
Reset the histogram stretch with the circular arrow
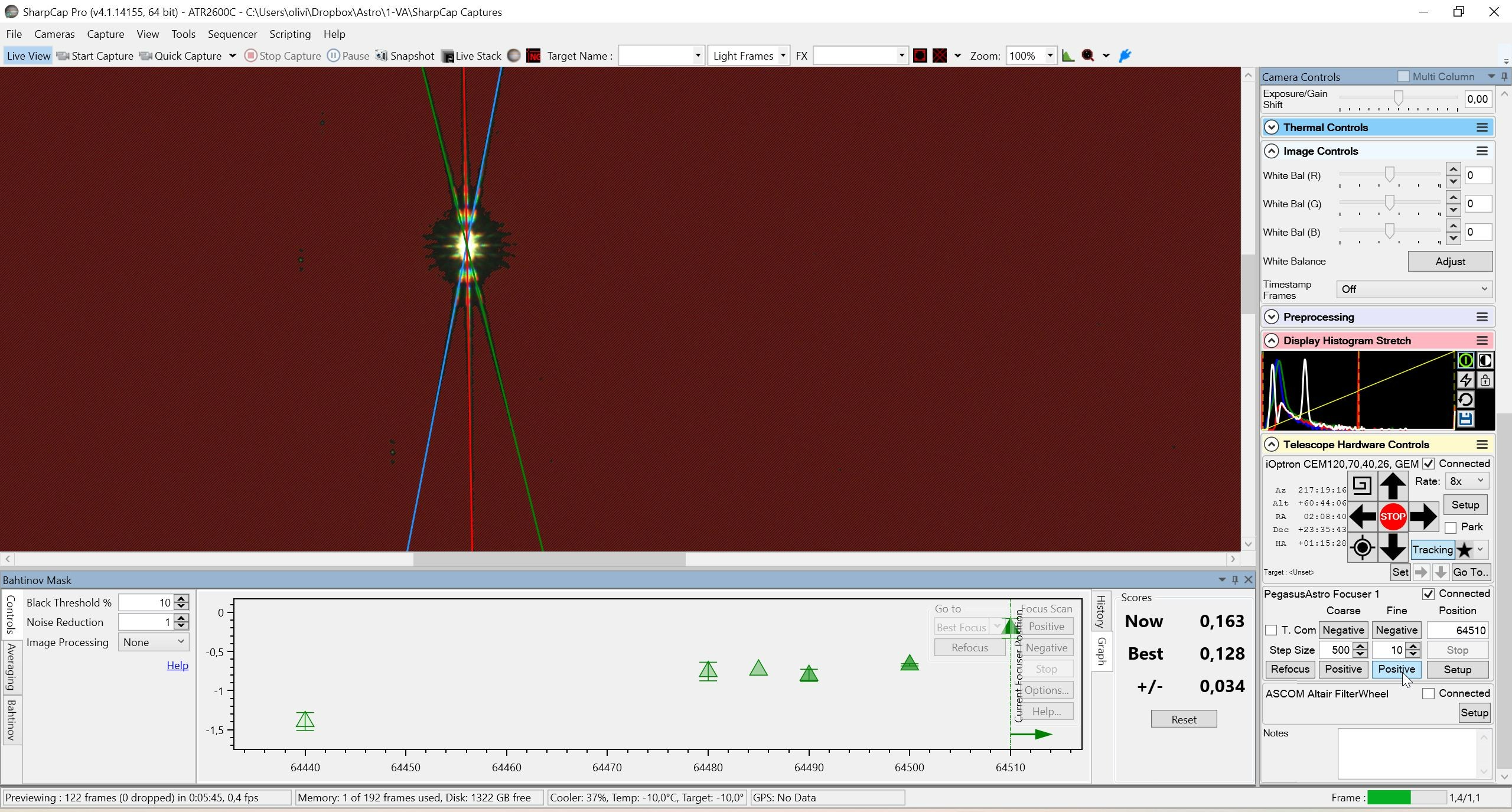(x=1465, y=400)
